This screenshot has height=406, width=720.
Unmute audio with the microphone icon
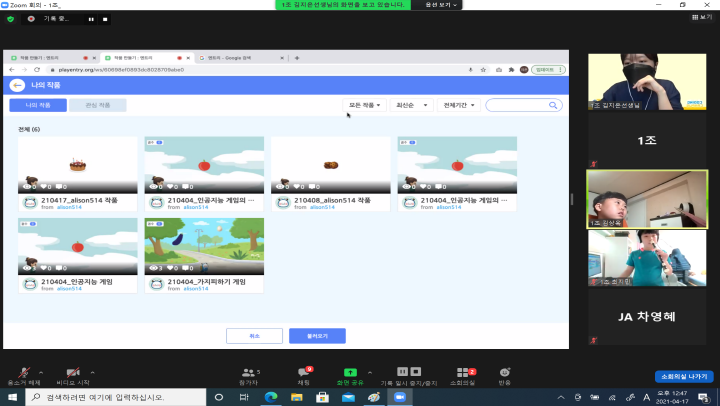point(16,372)
